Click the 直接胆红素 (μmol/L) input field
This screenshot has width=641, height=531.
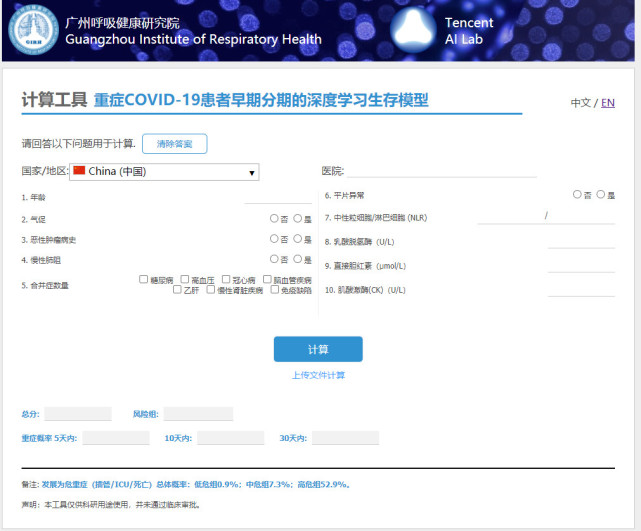[x=581, y=266]
